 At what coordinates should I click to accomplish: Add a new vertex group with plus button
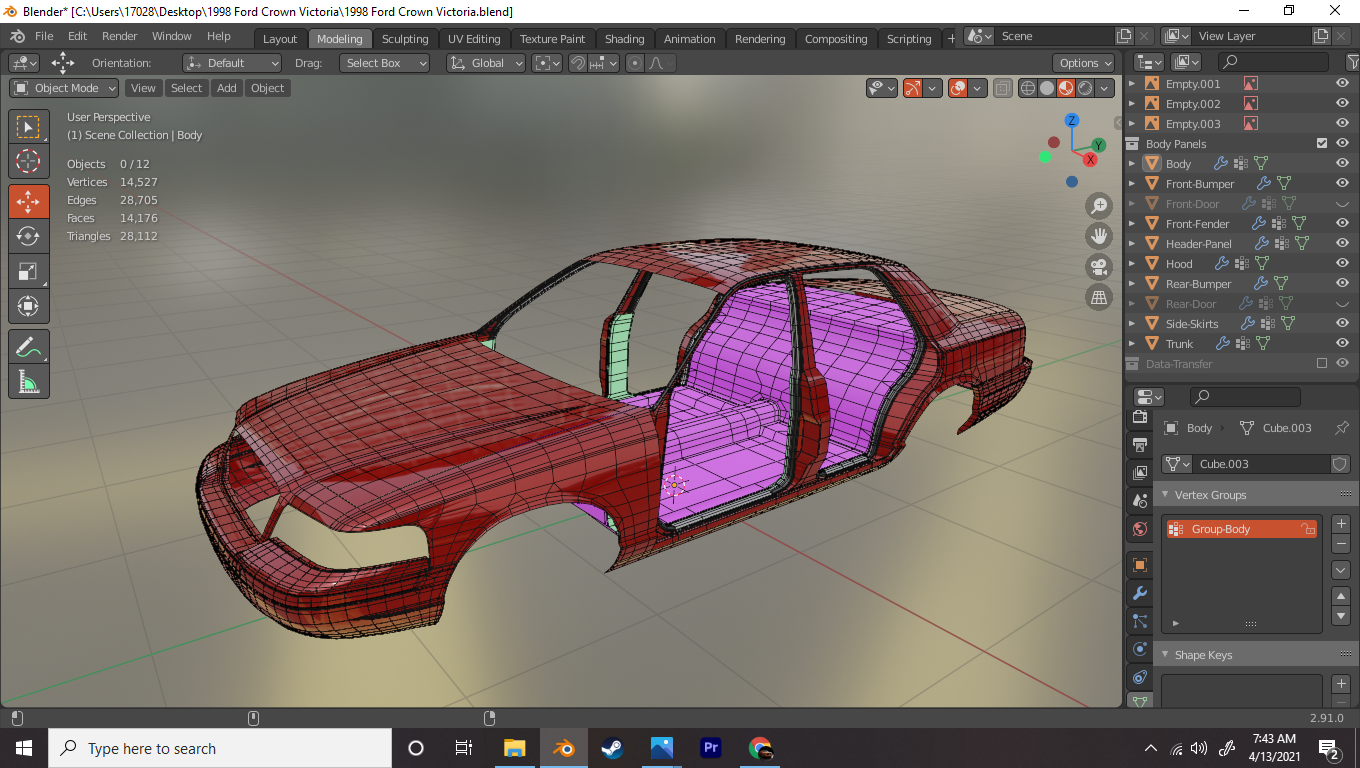(1342, 524)
